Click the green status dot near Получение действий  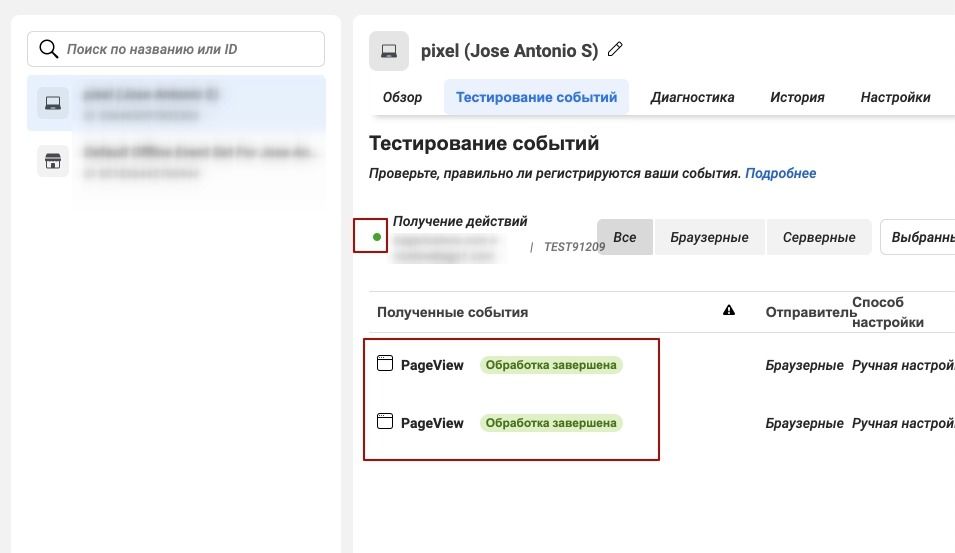[x=377, y=237]
